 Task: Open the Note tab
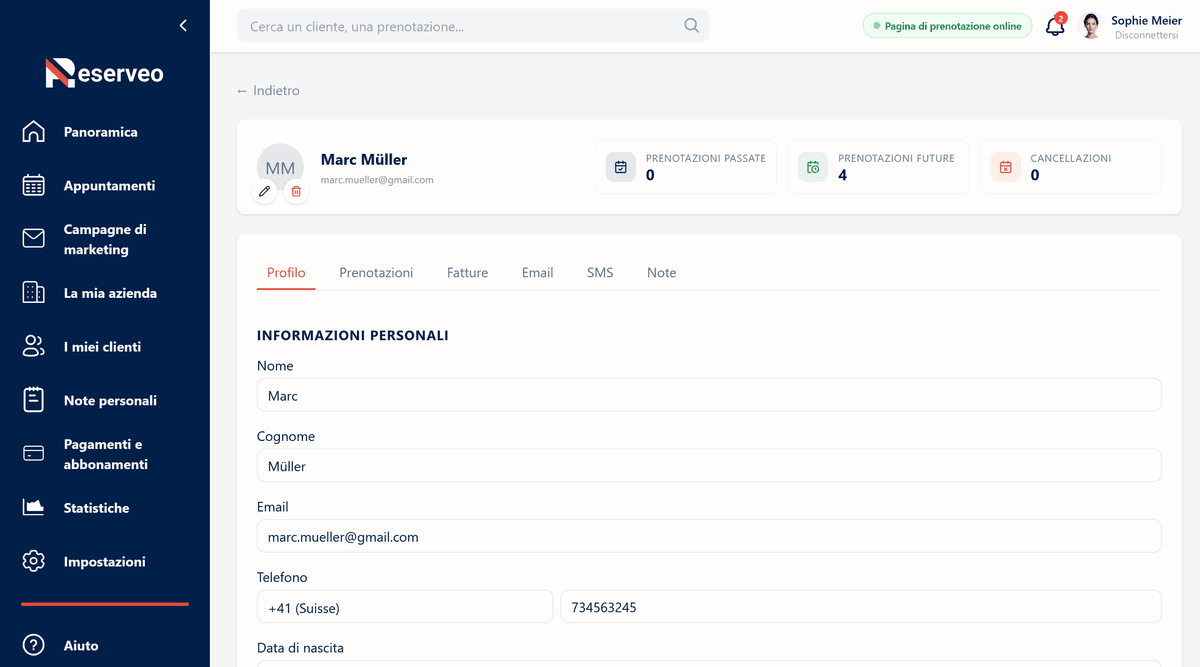click(x=661, y=272)
